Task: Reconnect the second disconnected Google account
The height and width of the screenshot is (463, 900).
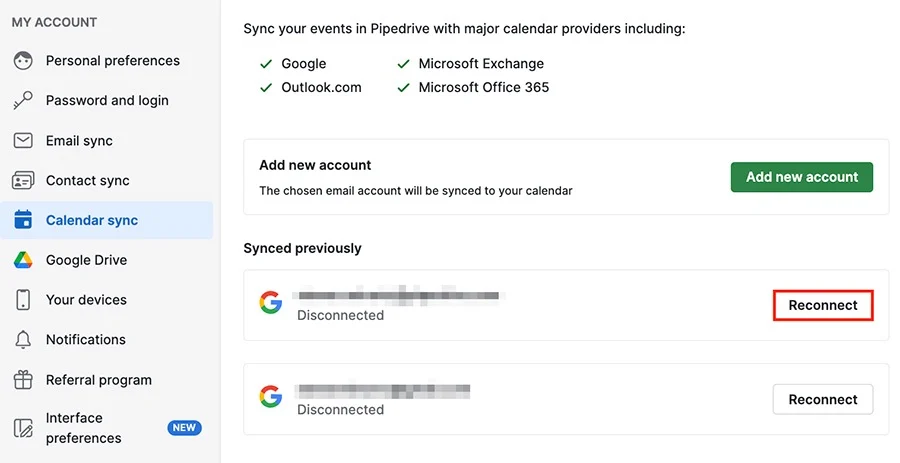Action: click(823, 399)
